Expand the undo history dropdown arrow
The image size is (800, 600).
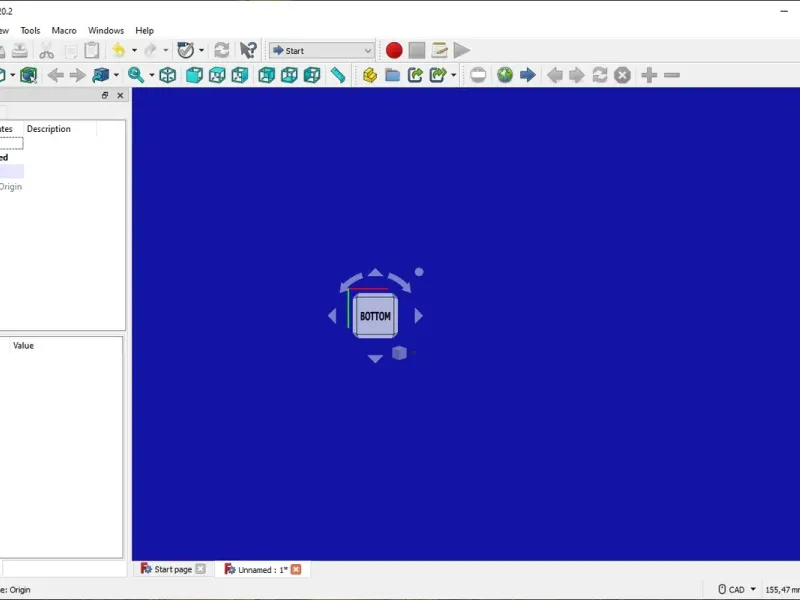click(x=134, y=50)
